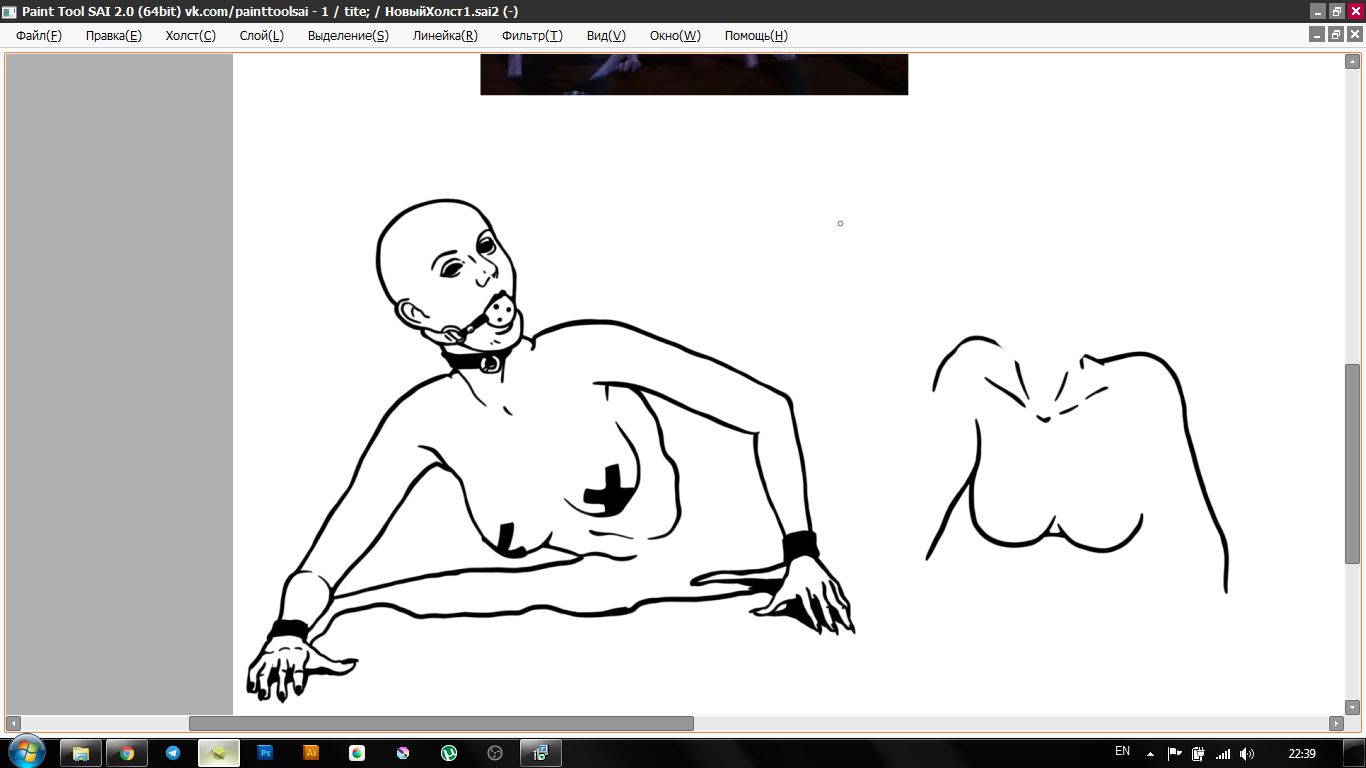Open the Фильтр (Filter) menu

click(x=532, y=36)
